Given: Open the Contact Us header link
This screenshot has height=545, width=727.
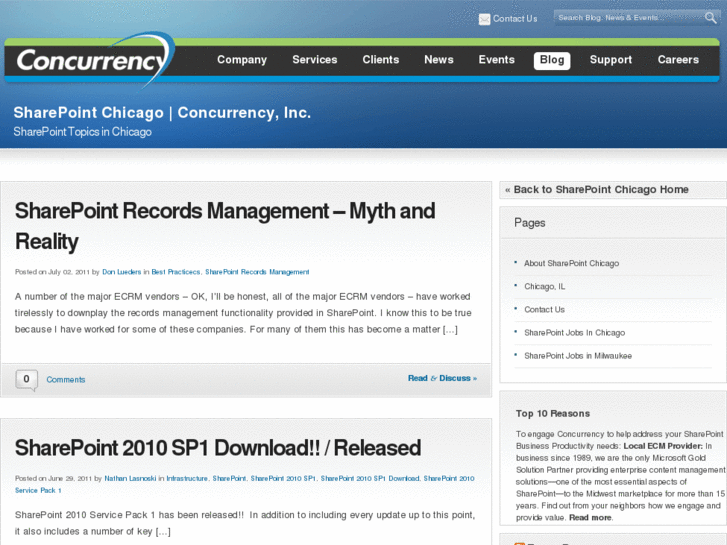Looking at the screenshot, I should (515, 19).
